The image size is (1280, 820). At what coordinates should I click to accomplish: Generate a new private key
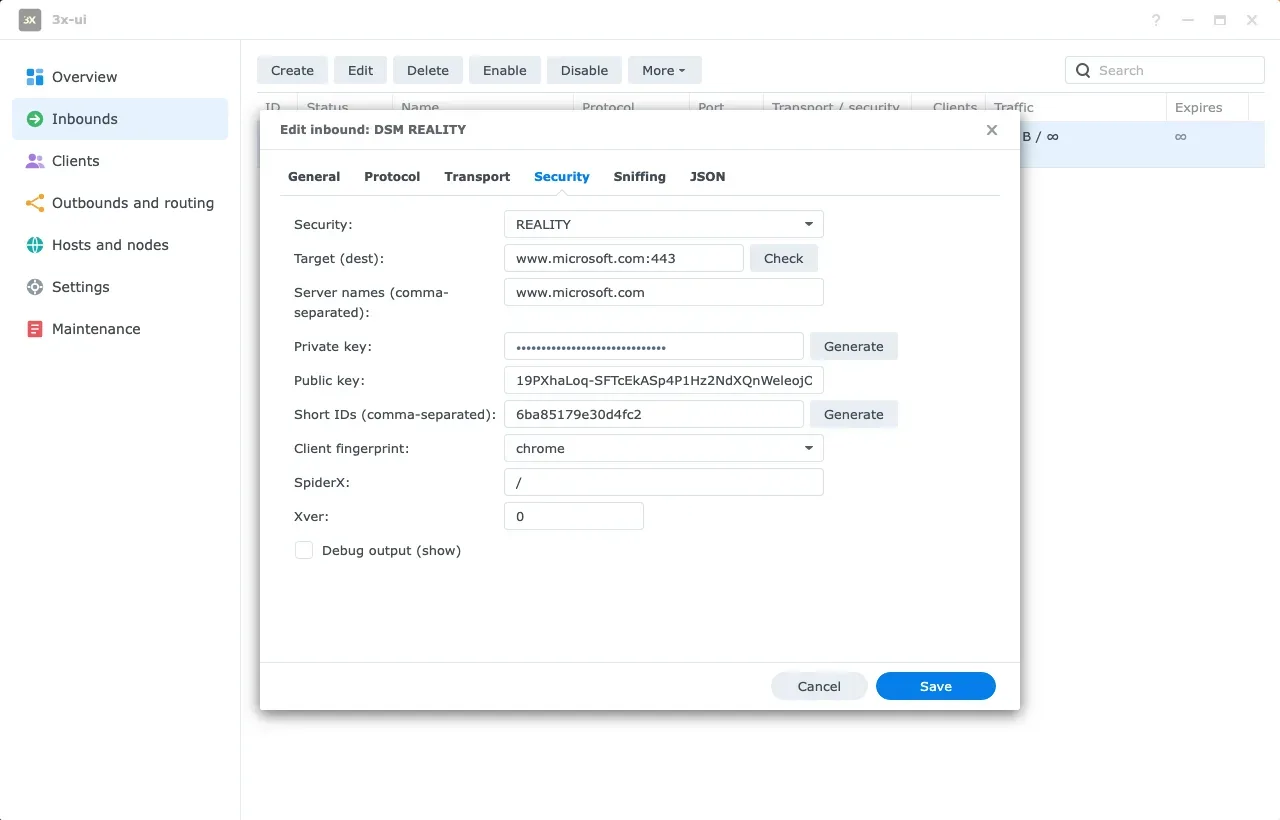854,346
